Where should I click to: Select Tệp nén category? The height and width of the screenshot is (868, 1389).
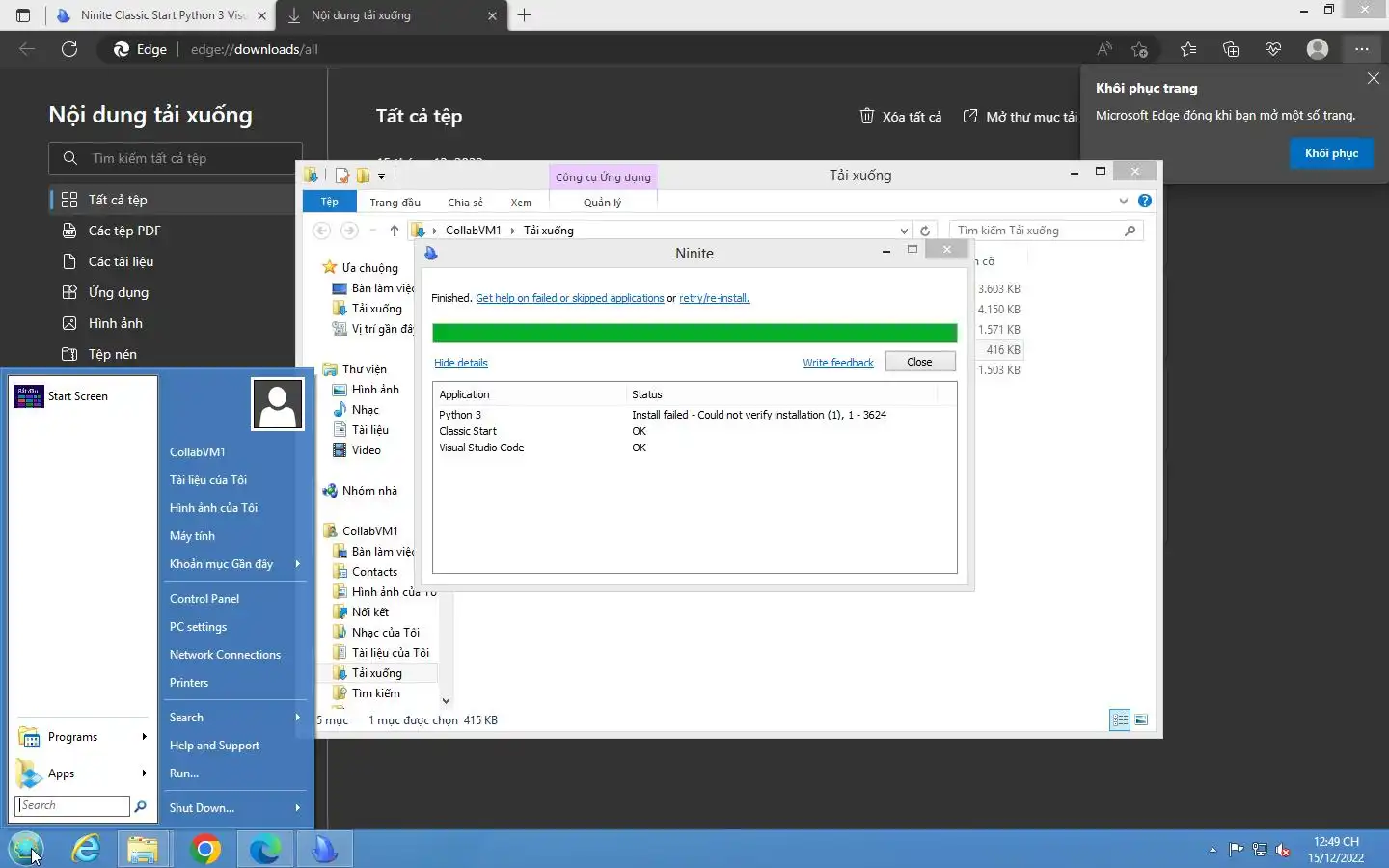(174, 354)
